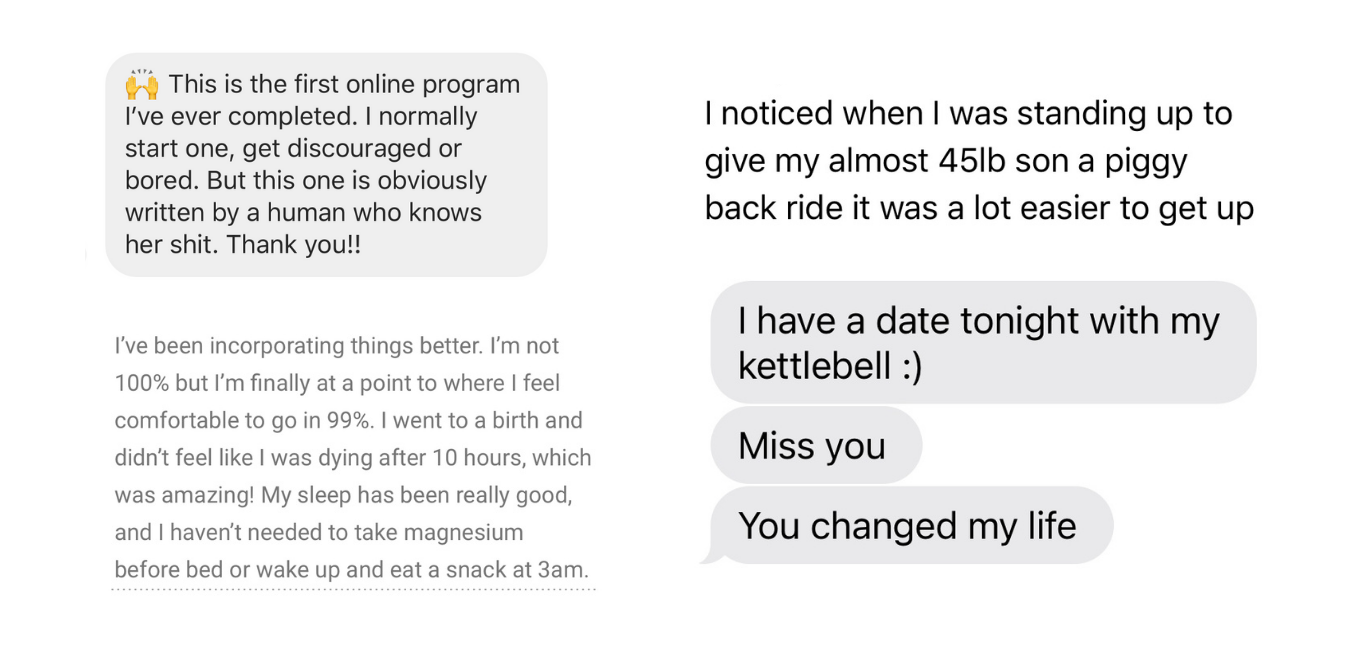Click 'written by a human who knows' line
This screenshot has height=650, width=1350.
coord(303,212)
